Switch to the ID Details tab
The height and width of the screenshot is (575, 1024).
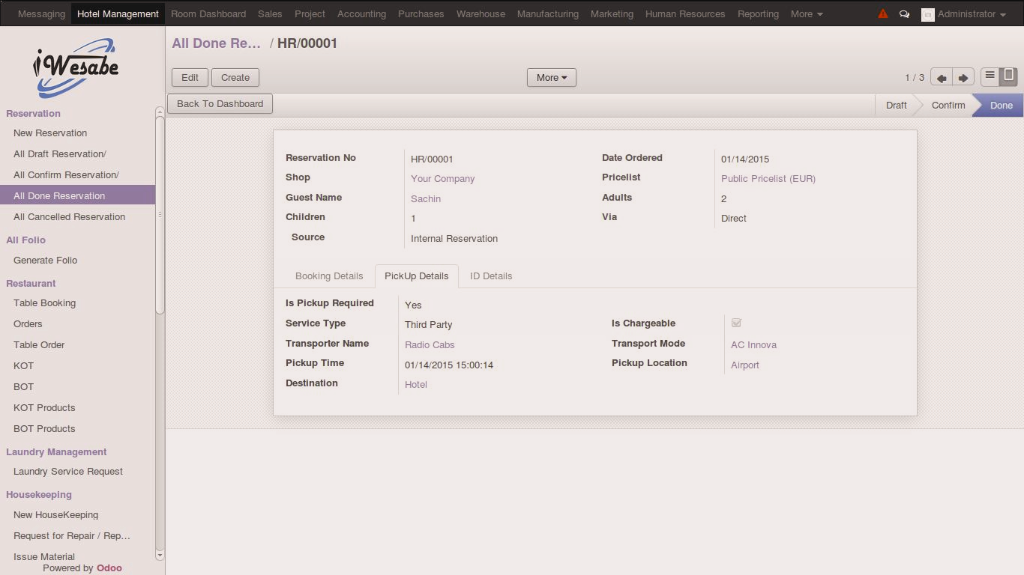point(491,276)
